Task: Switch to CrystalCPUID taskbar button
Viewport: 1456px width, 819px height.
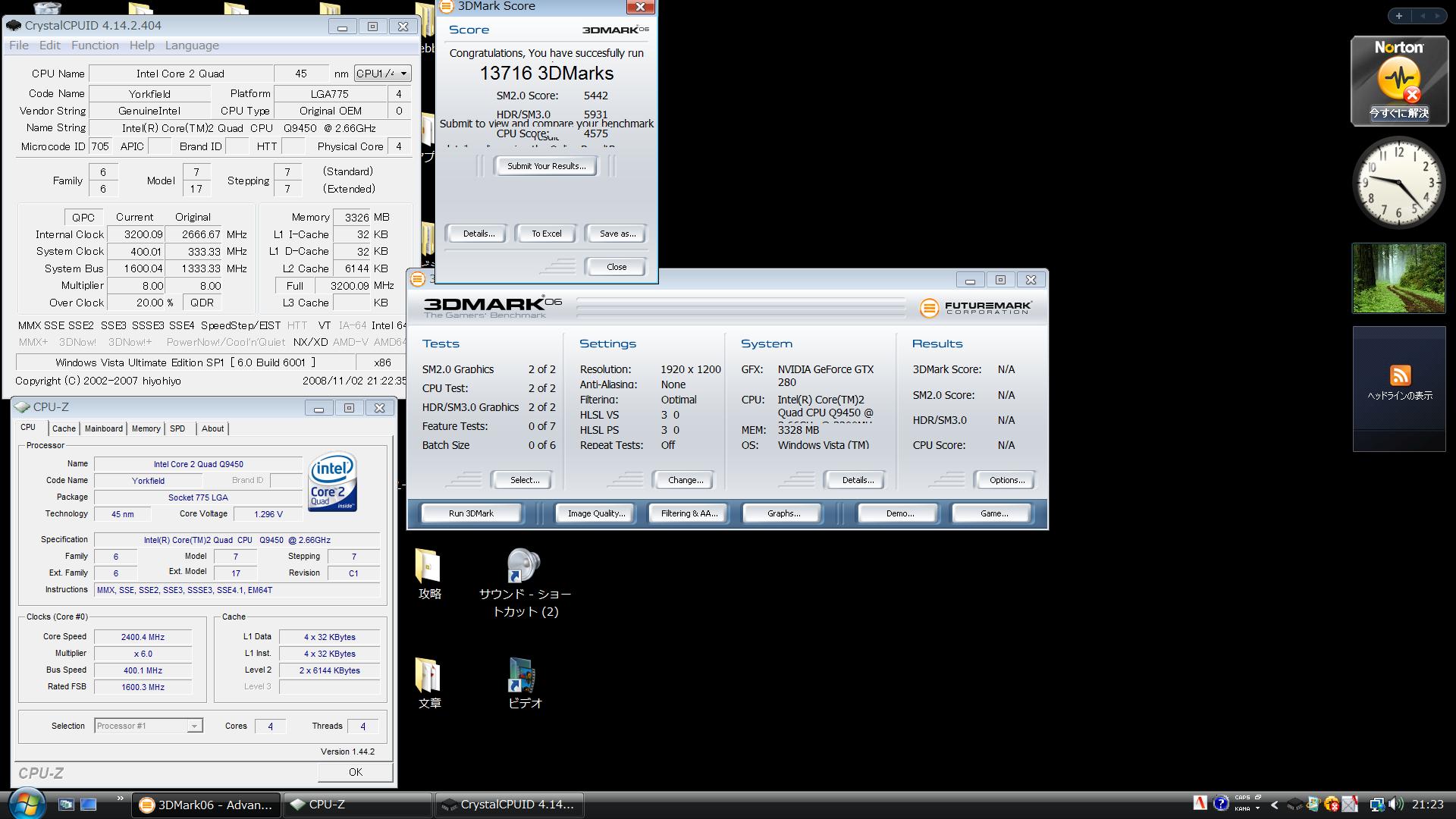Action: 509,805
